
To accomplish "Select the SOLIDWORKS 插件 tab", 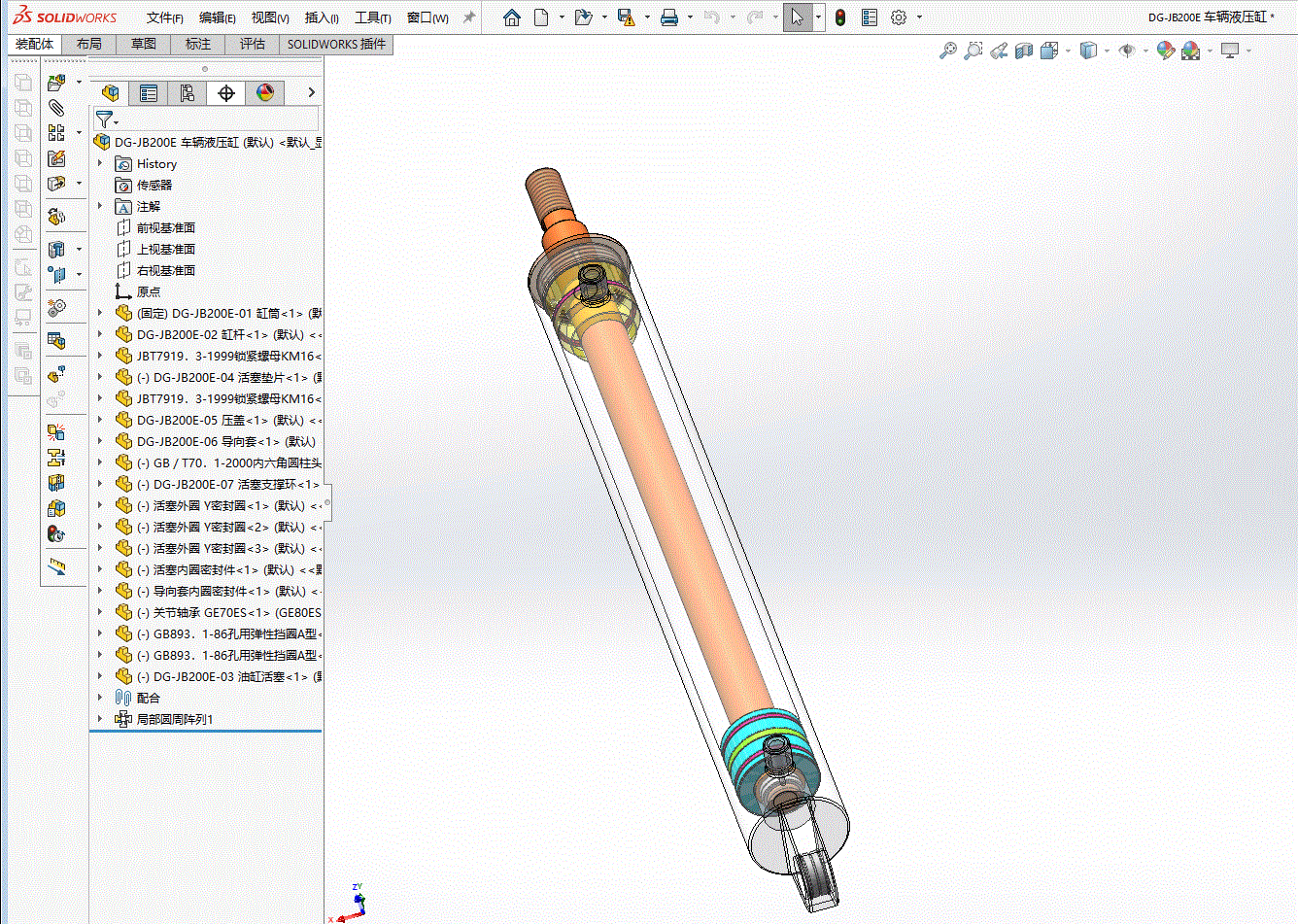I will 336,44.
